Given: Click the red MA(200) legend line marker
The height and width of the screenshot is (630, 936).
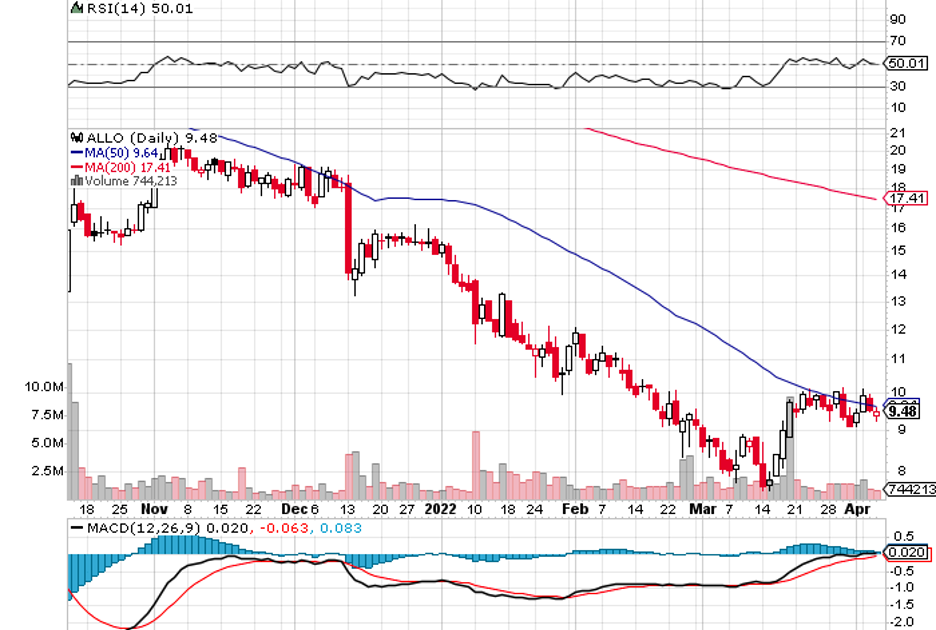Looking at the screenshot, I should point(76,166).
